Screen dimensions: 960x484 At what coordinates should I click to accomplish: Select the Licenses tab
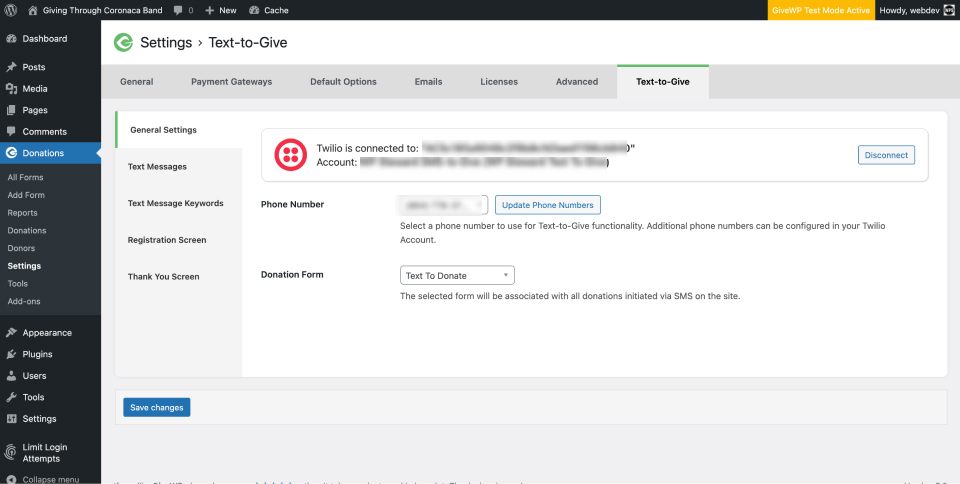pos(499,81)
